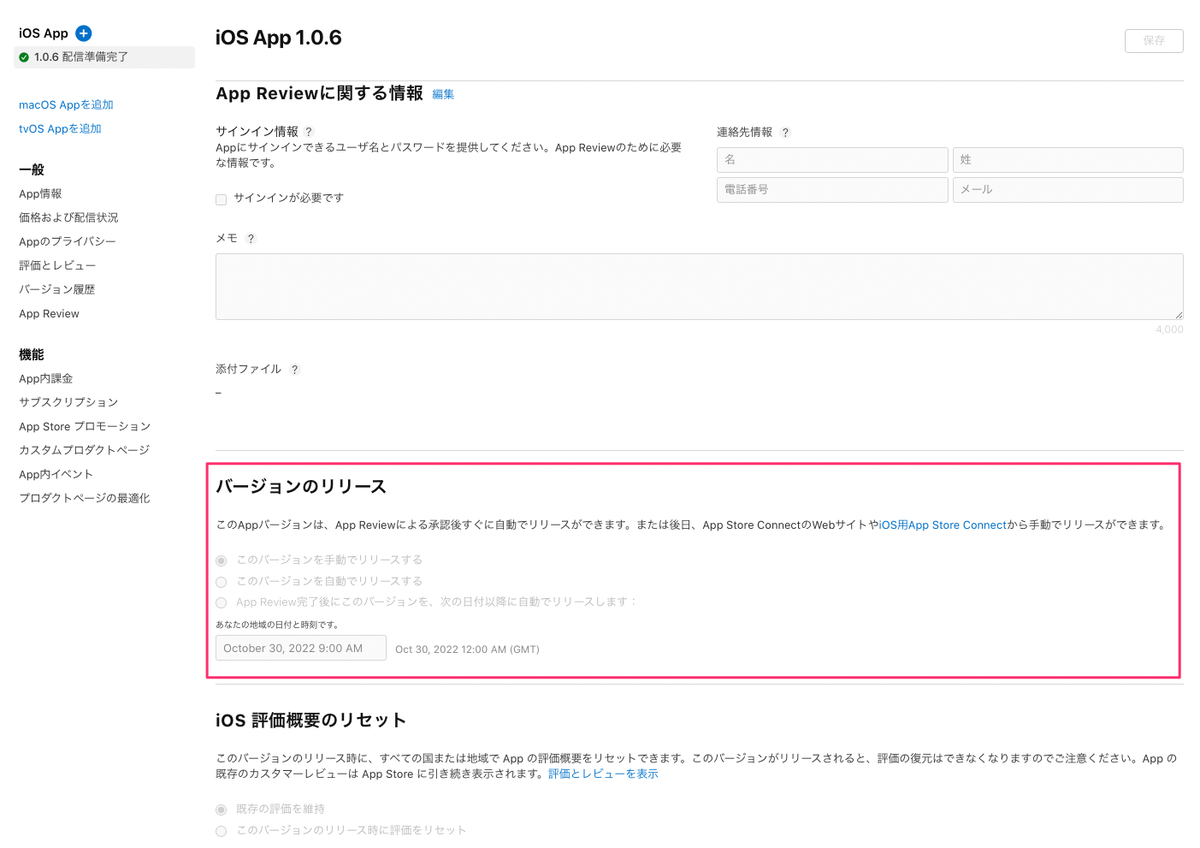This screenshot has height=848, width=1200.
Task: Click the Oct 30, 2022 12:00 AM (GMT) text
Action: (467, 649)
